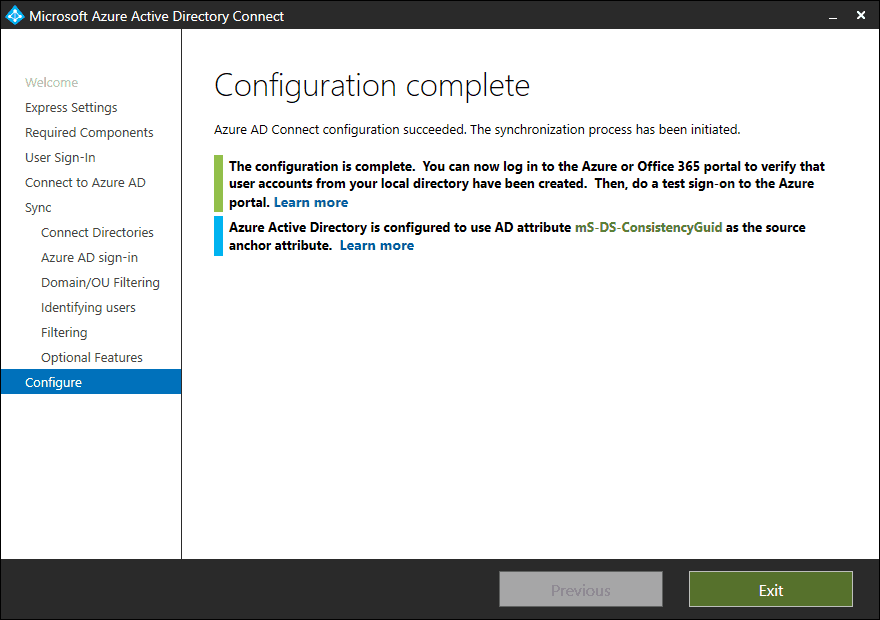Viewport: 880px width, 620px height.
Task: Click the Azure AD Connect title bar icon
Action: click(15, 15)
